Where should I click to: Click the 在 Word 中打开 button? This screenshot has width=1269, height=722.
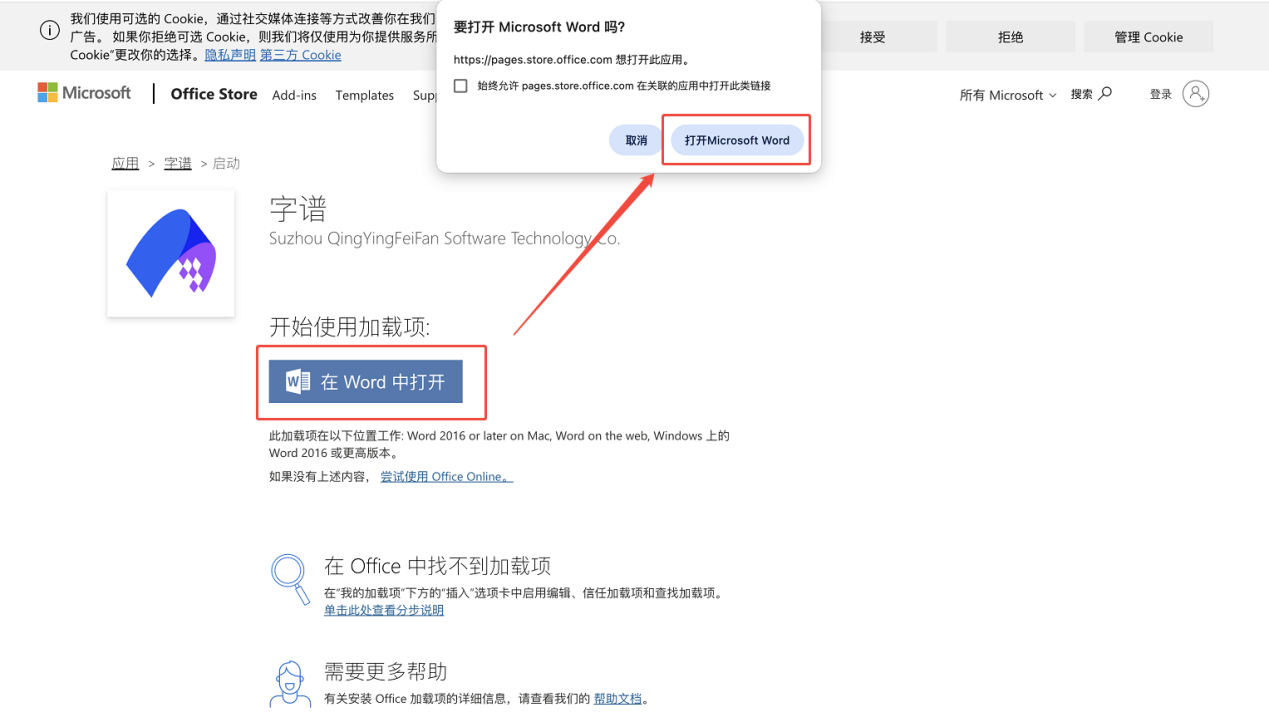pos(366,381)
